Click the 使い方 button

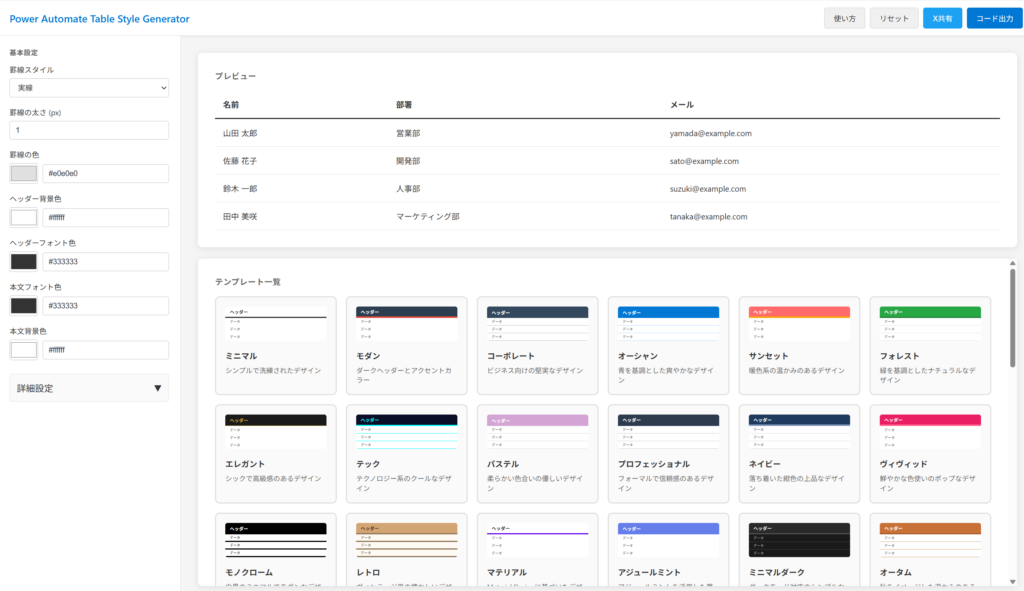pos(844,18)
